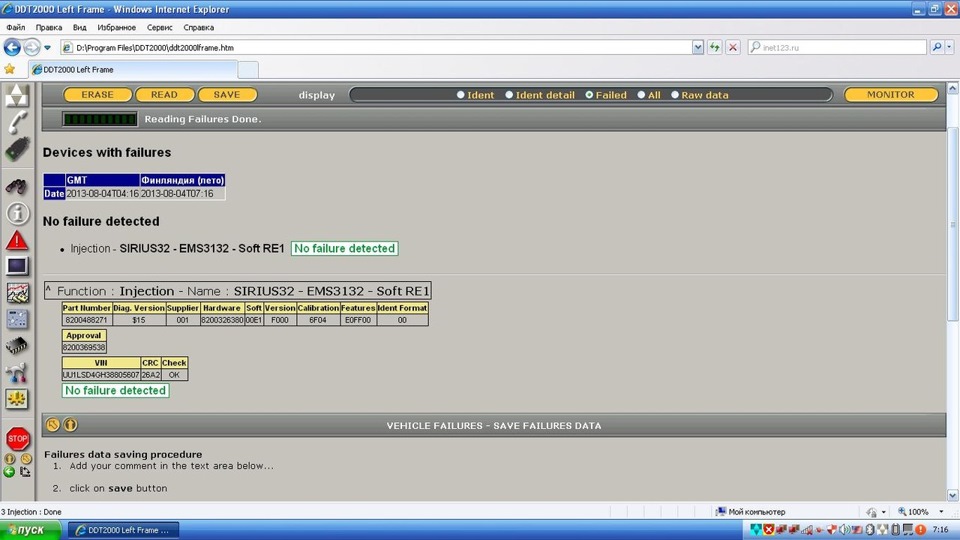Screen dimensions: 960x540
Task: Select the All display radio button
Action: click(641, 95)
